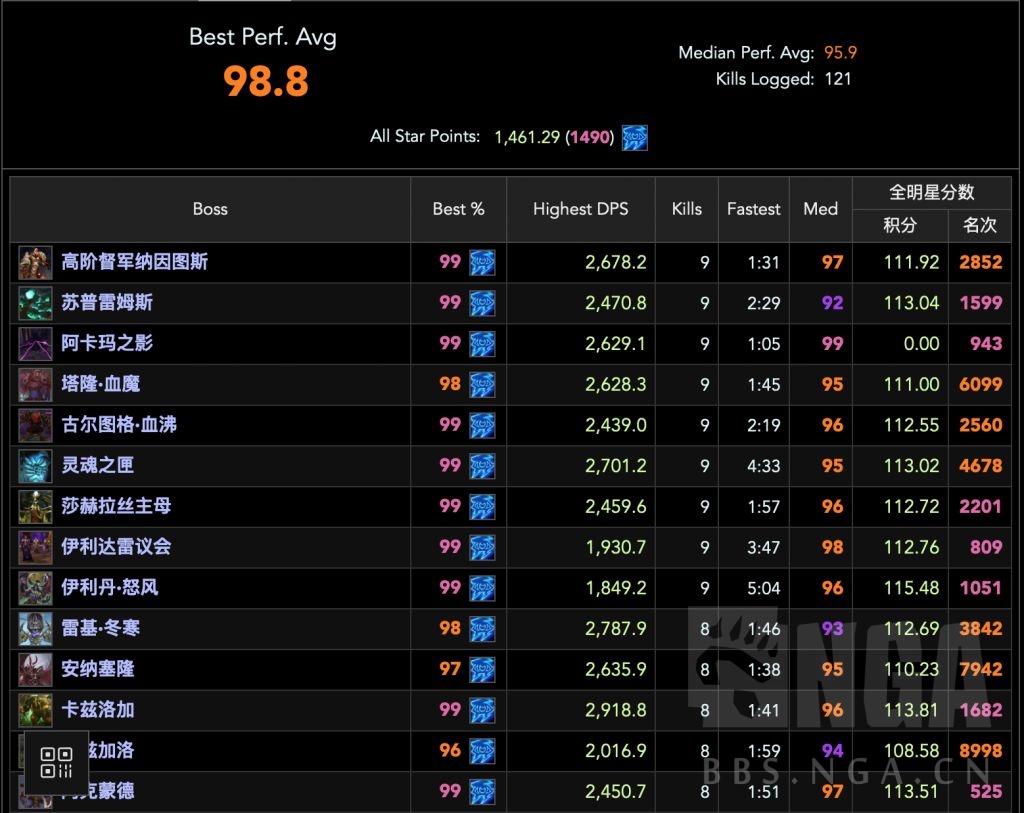Click the spec icon in the 雷基·冬寒 row
1024x813 pixels.
tap(482, 629)
